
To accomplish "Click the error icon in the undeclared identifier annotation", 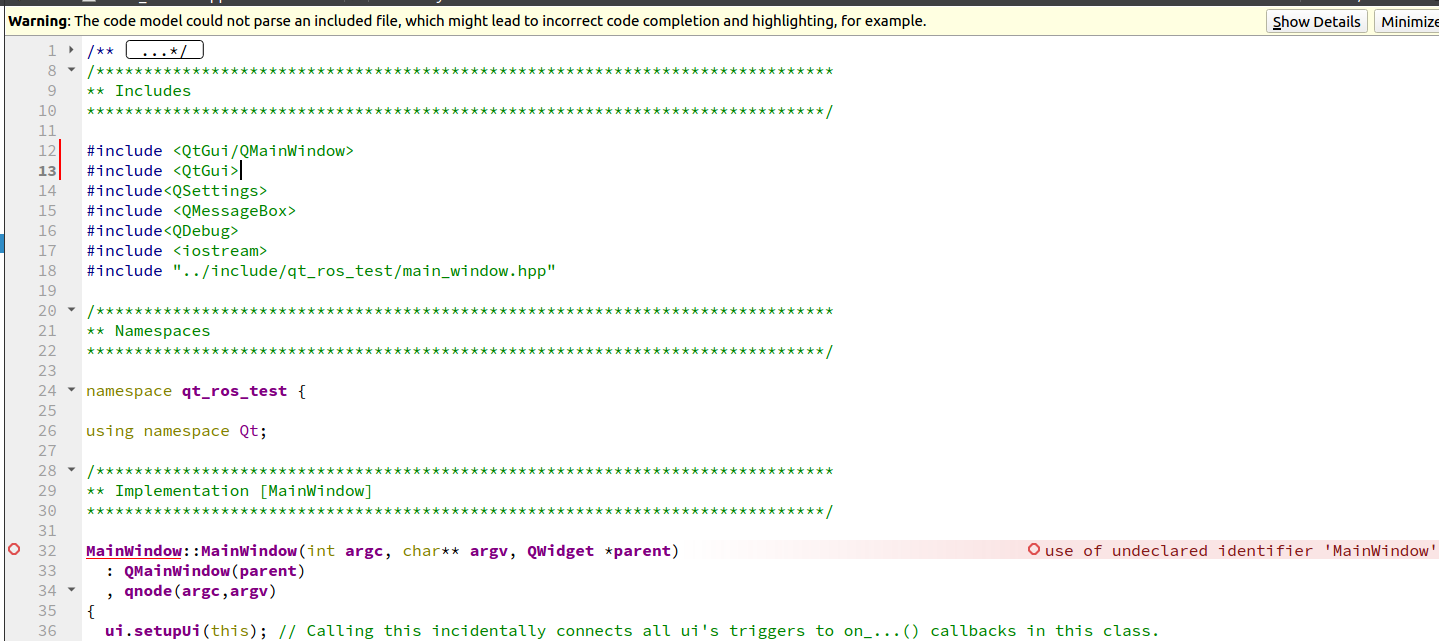I will click(1034, 550).
